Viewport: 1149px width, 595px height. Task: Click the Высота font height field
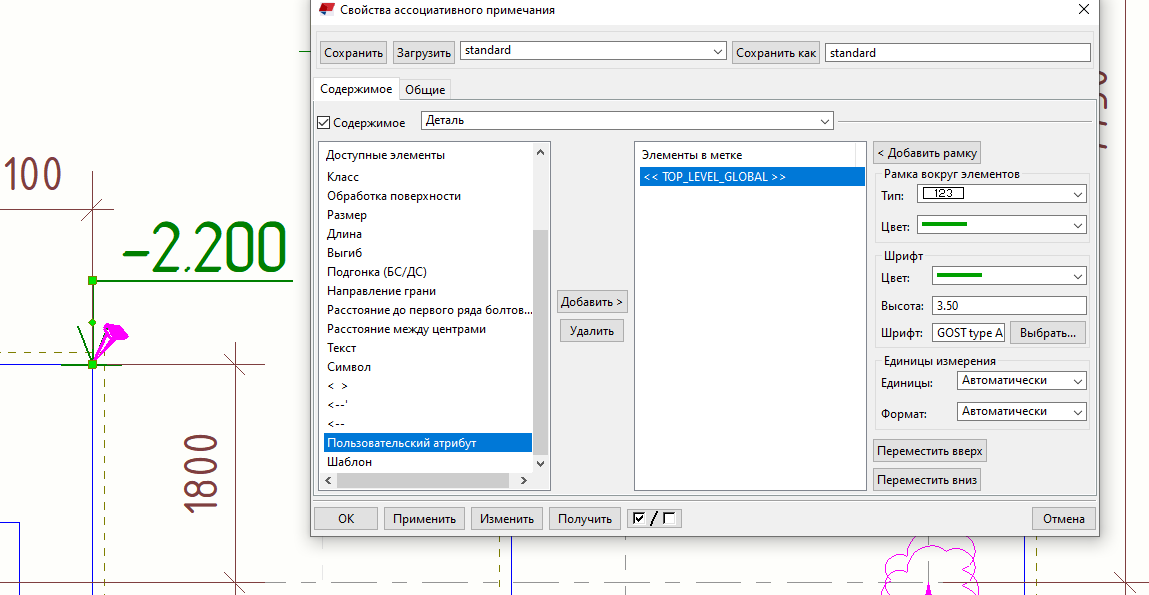click(1008, 305)
